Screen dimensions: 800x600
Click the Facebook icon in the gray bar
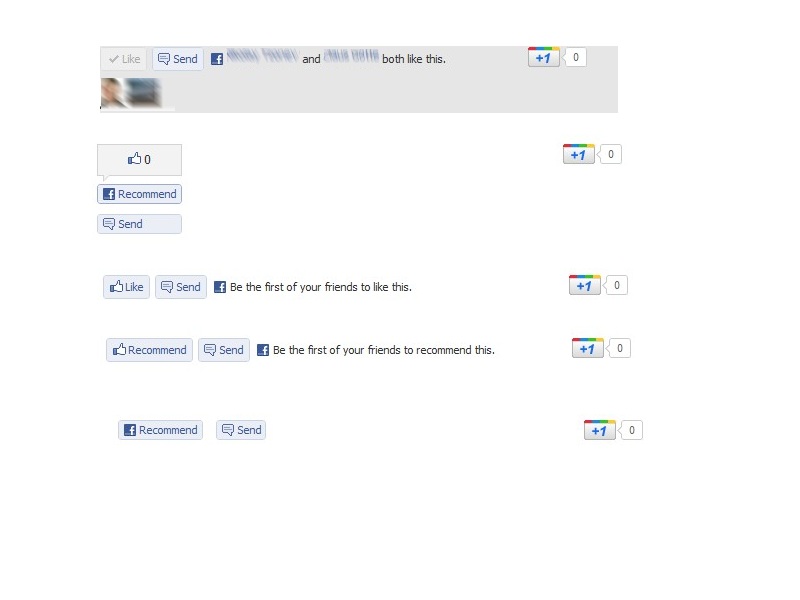click(217, 59)
